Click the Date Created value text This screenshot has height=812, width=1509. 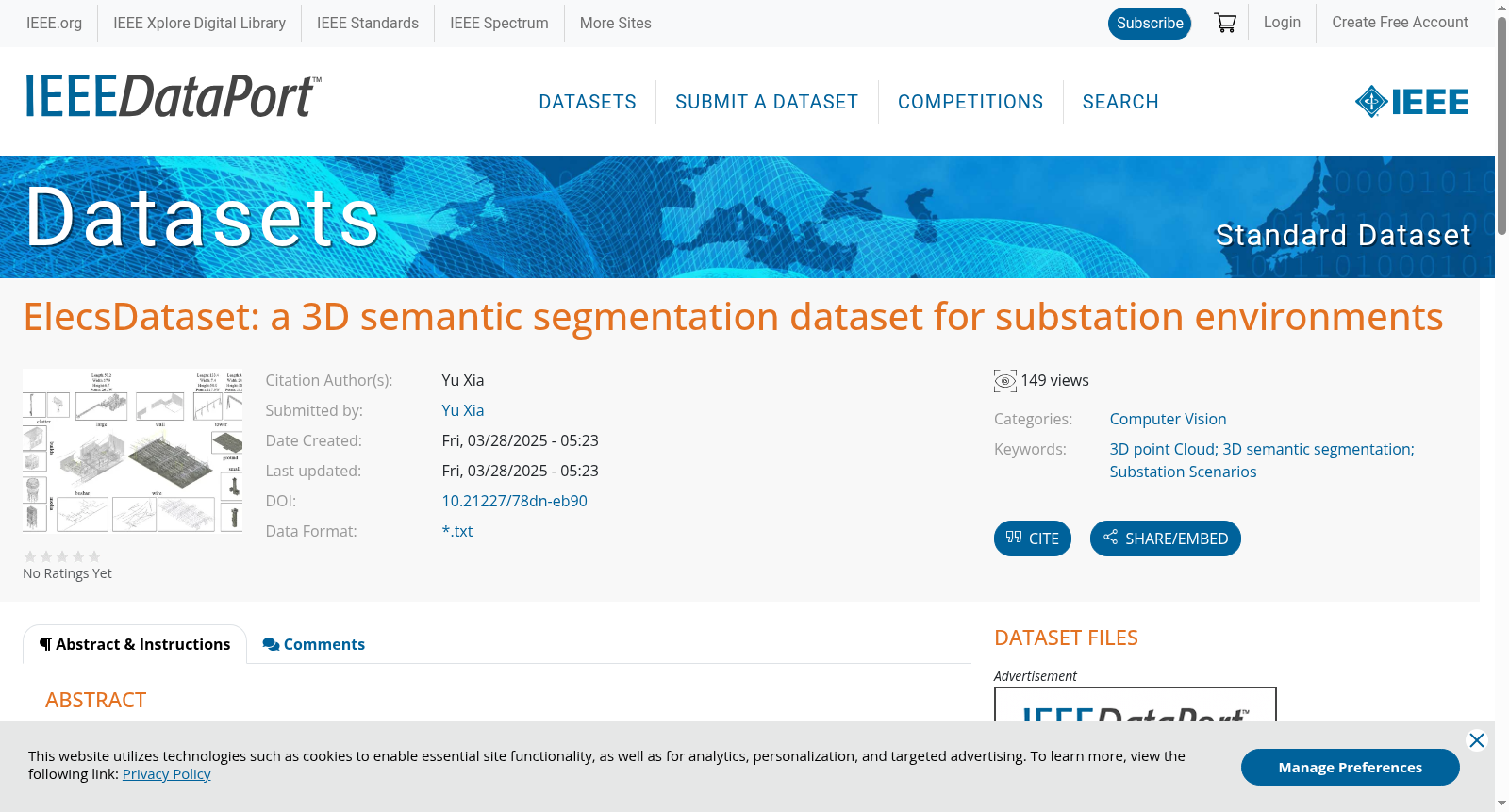click(521, 441)
